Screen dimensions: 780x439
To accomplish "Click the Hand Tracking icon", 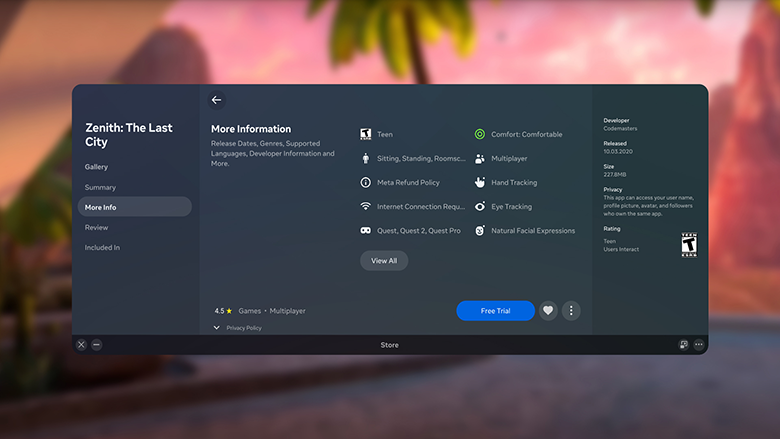I will point(480,182).
